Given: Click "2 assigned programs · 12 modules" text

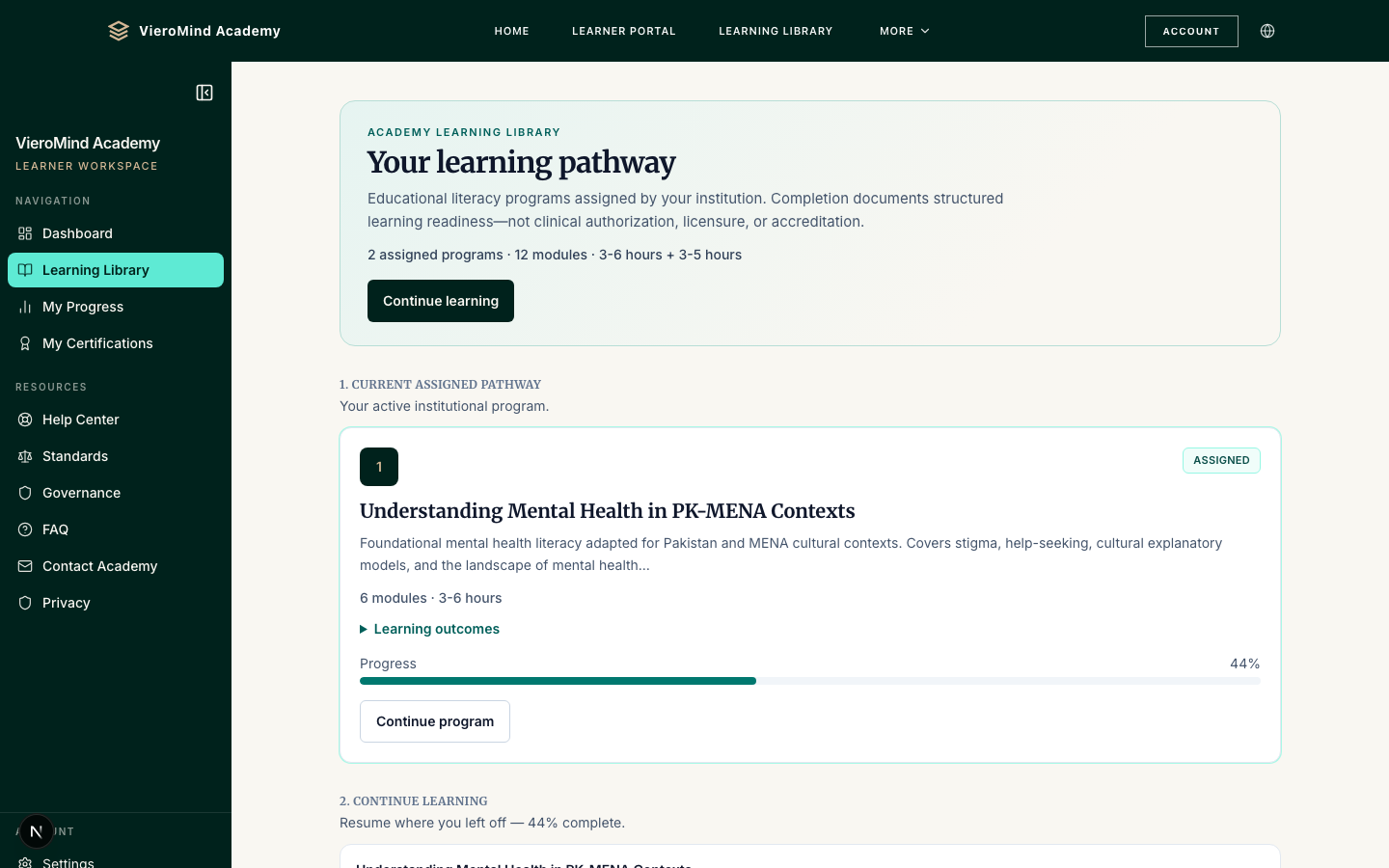Looking at the screenshot, I should (477, 255).
